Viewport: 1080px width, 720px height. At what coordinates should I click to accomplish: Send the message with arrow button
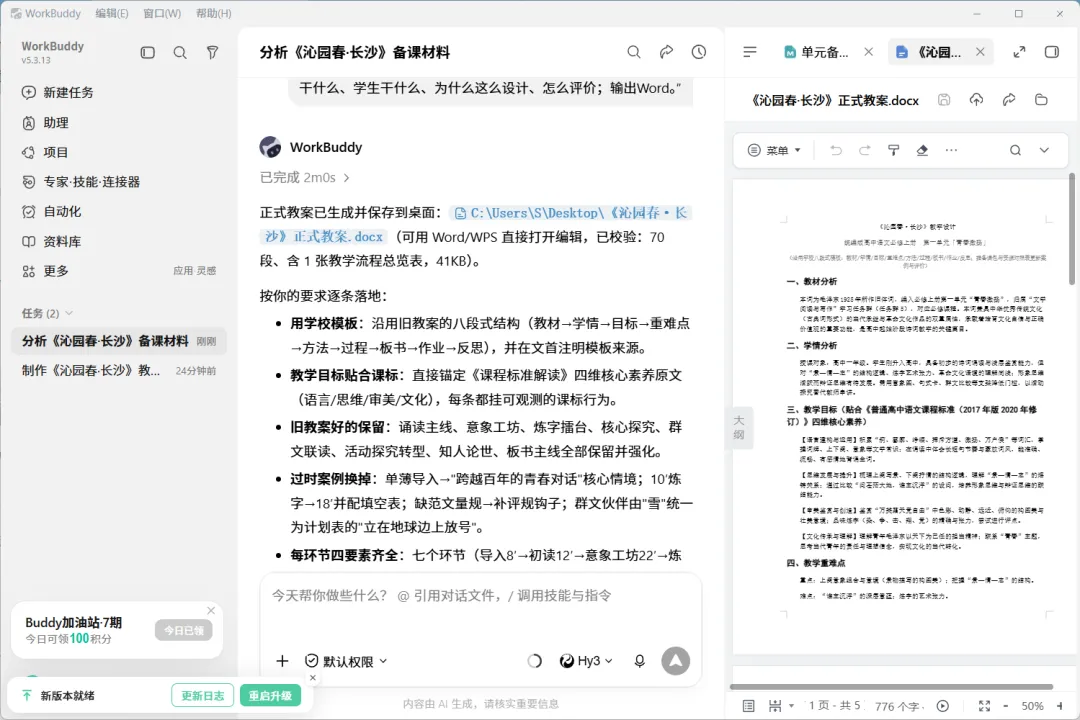676,661
